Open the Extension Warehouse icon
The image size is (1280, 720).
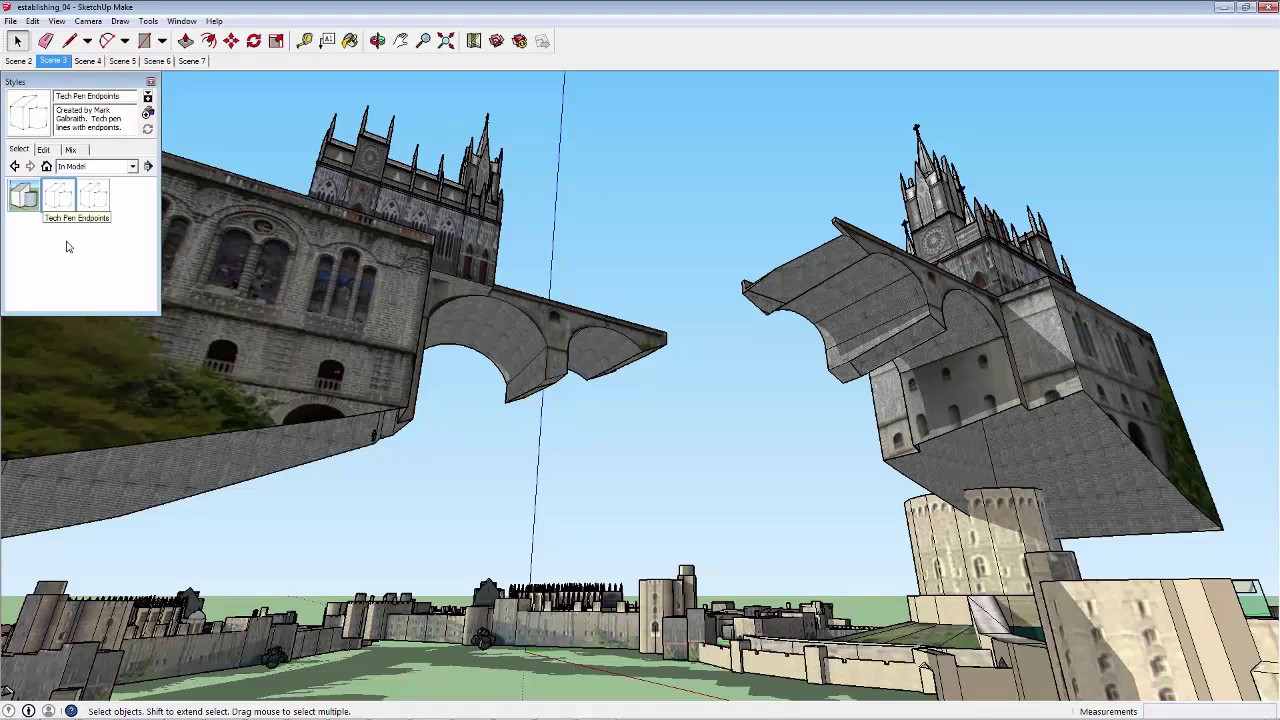520,41
